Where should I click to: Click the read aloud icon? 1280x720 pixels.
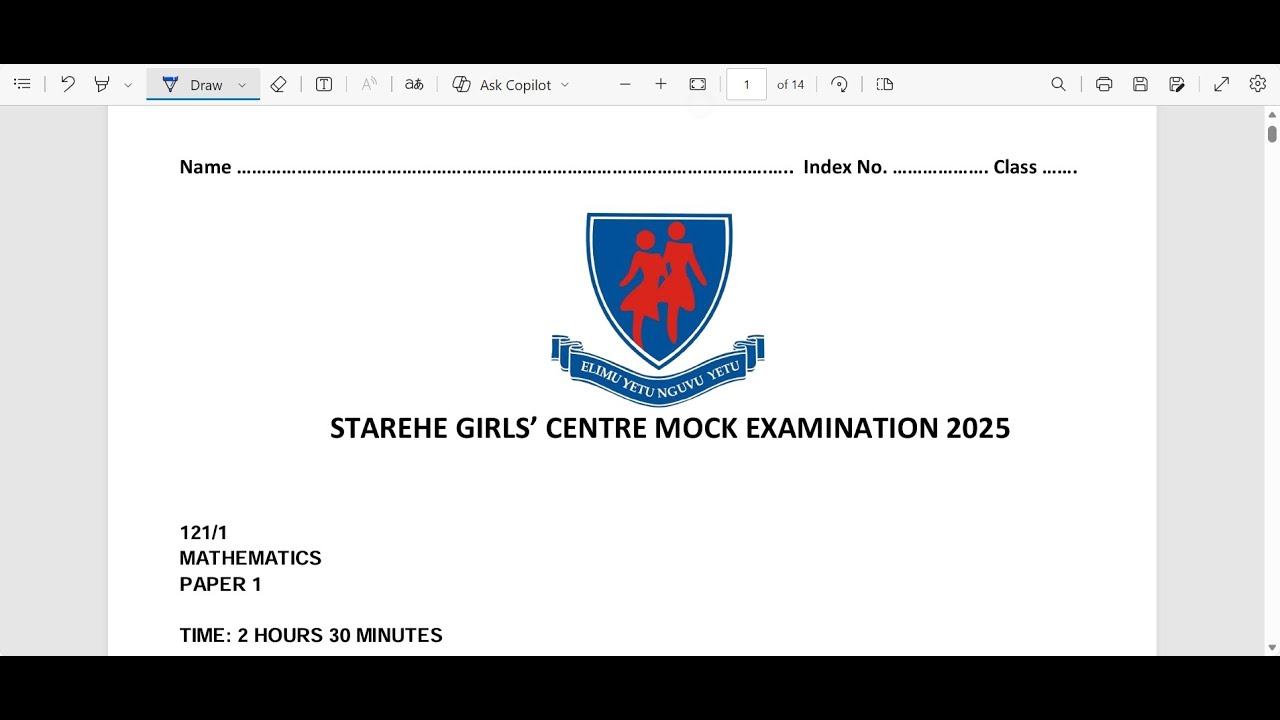(x=369, y=85)
